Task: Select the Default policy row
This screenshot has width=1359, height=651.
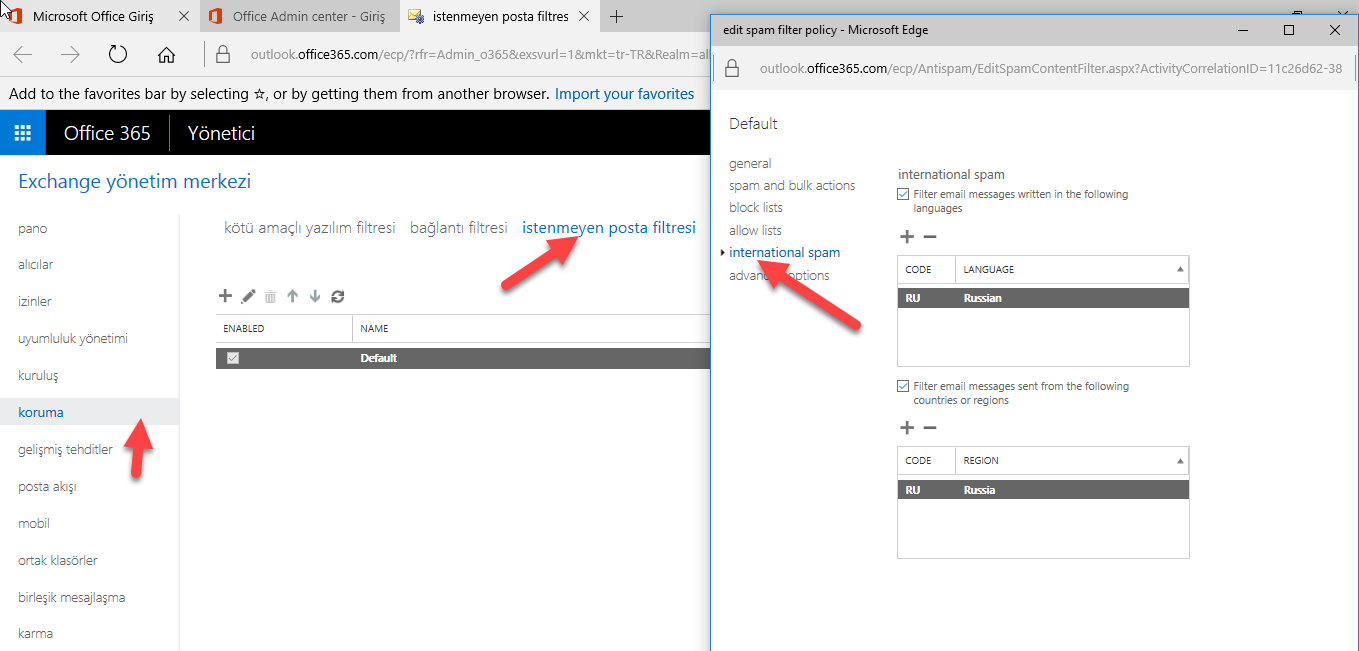Action: point(463,358)
